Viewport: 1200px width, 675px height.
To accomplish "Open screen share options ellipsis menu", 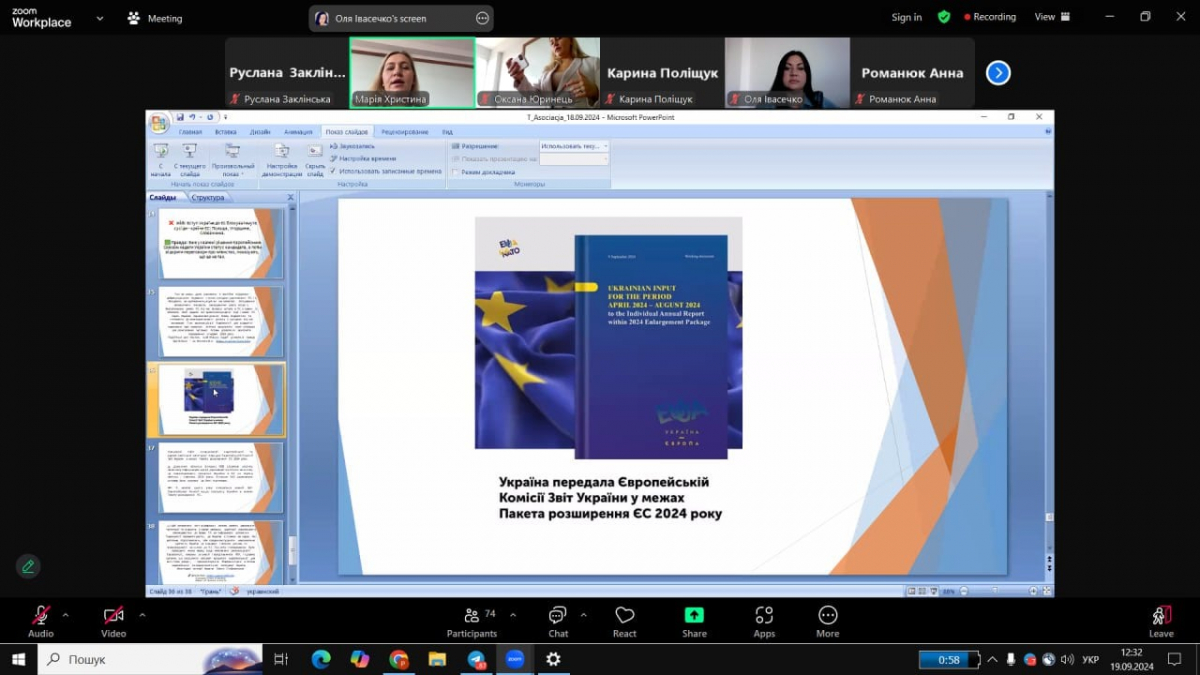I will point(482,18).
